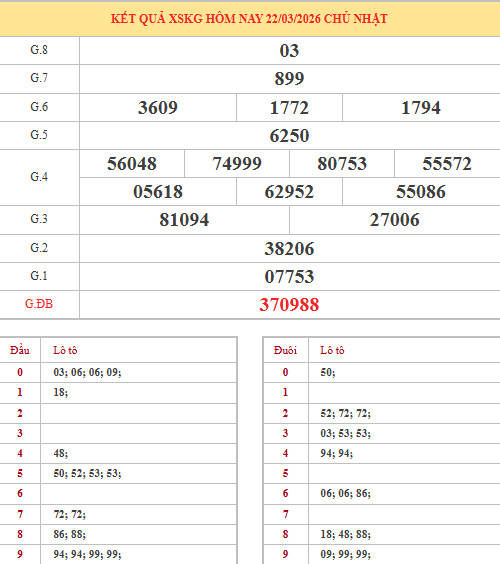The image size is (500, 564).
Task: Select the Đuôi row "18; 48; 88;"
Action: [x=345, y=535]
